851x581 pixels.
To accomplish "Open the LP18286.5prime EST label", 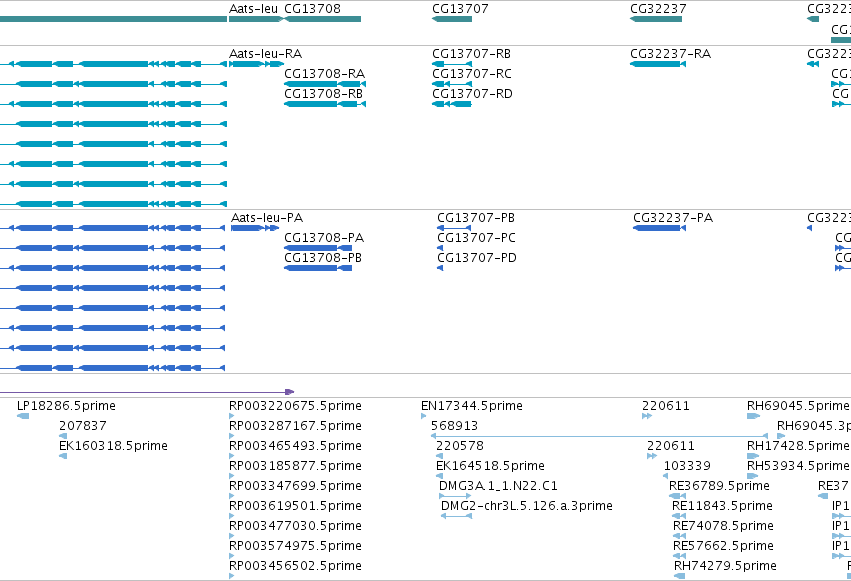I will tap(66, 406).
